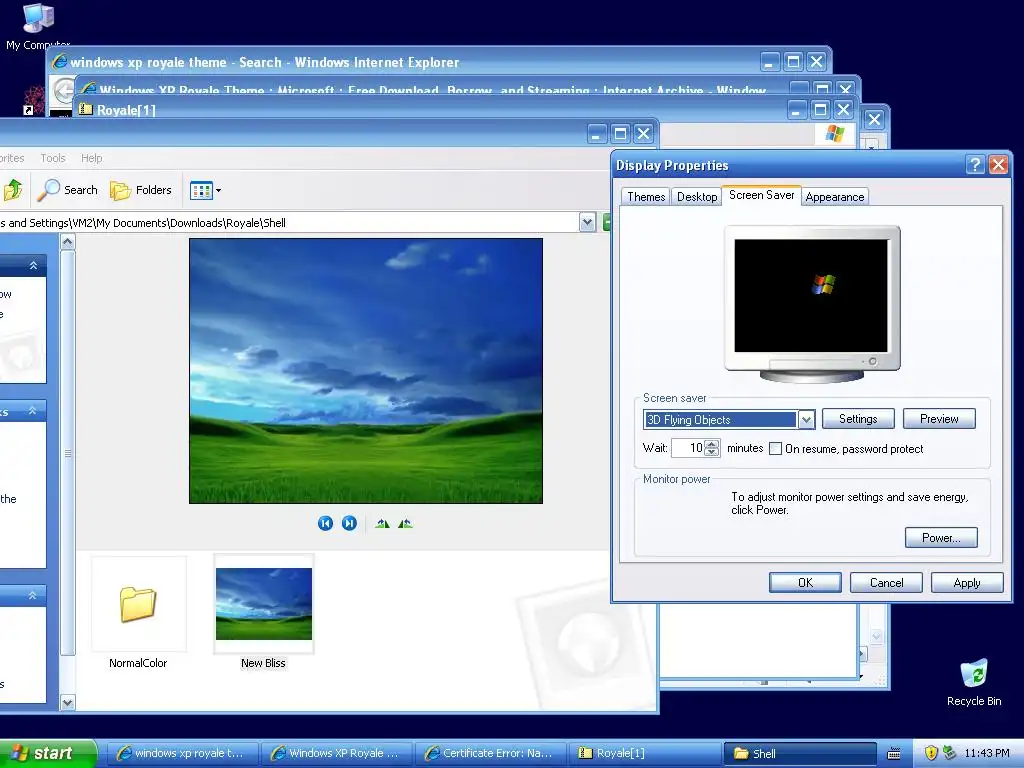The height and width of the screenshot is (768, 1024).
Task: Select the Recycle Bin desktop icon
Action: point(974,682)
